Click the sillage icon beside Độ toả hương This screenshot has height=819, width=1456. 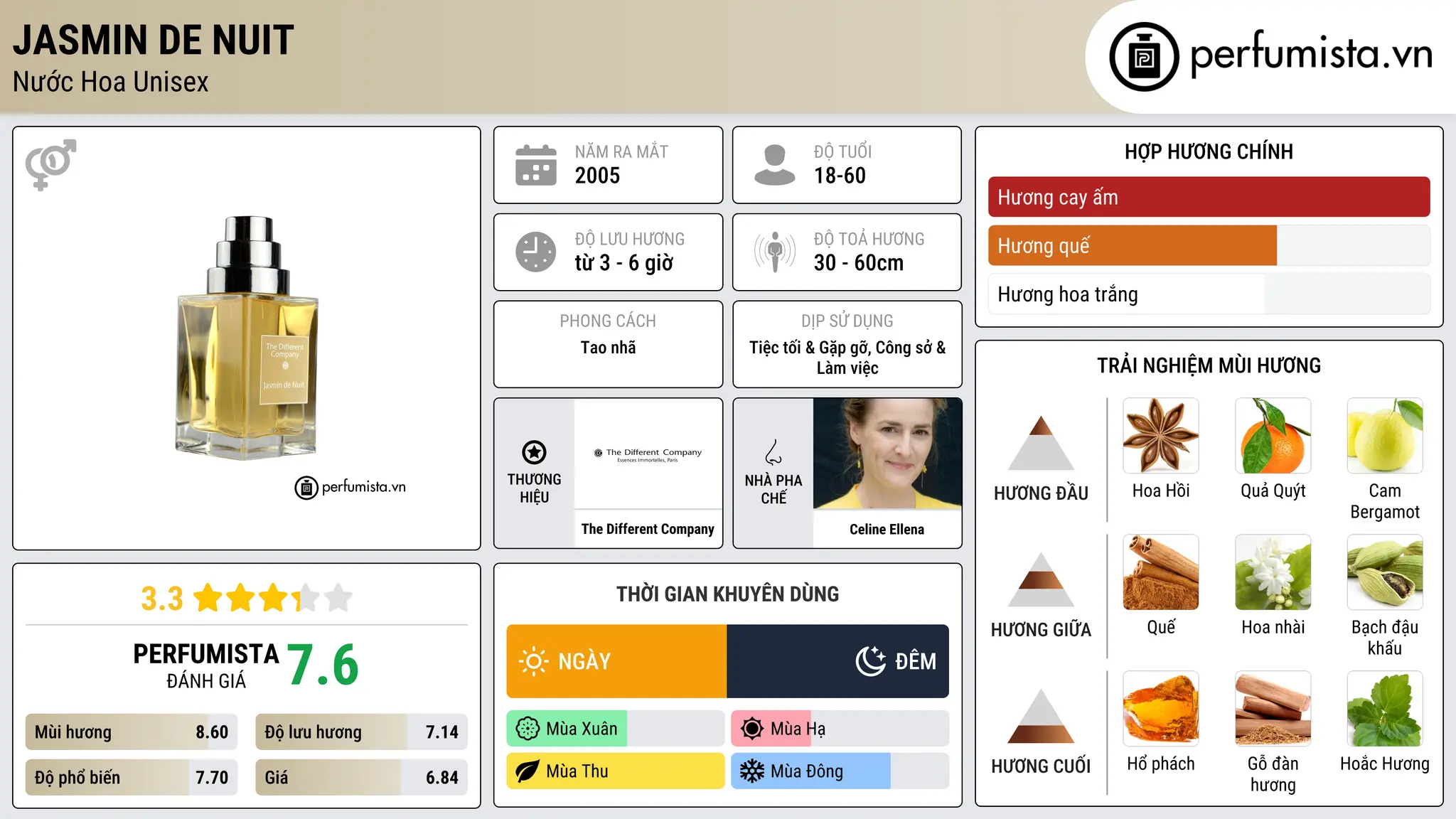[x=774, y=252]
